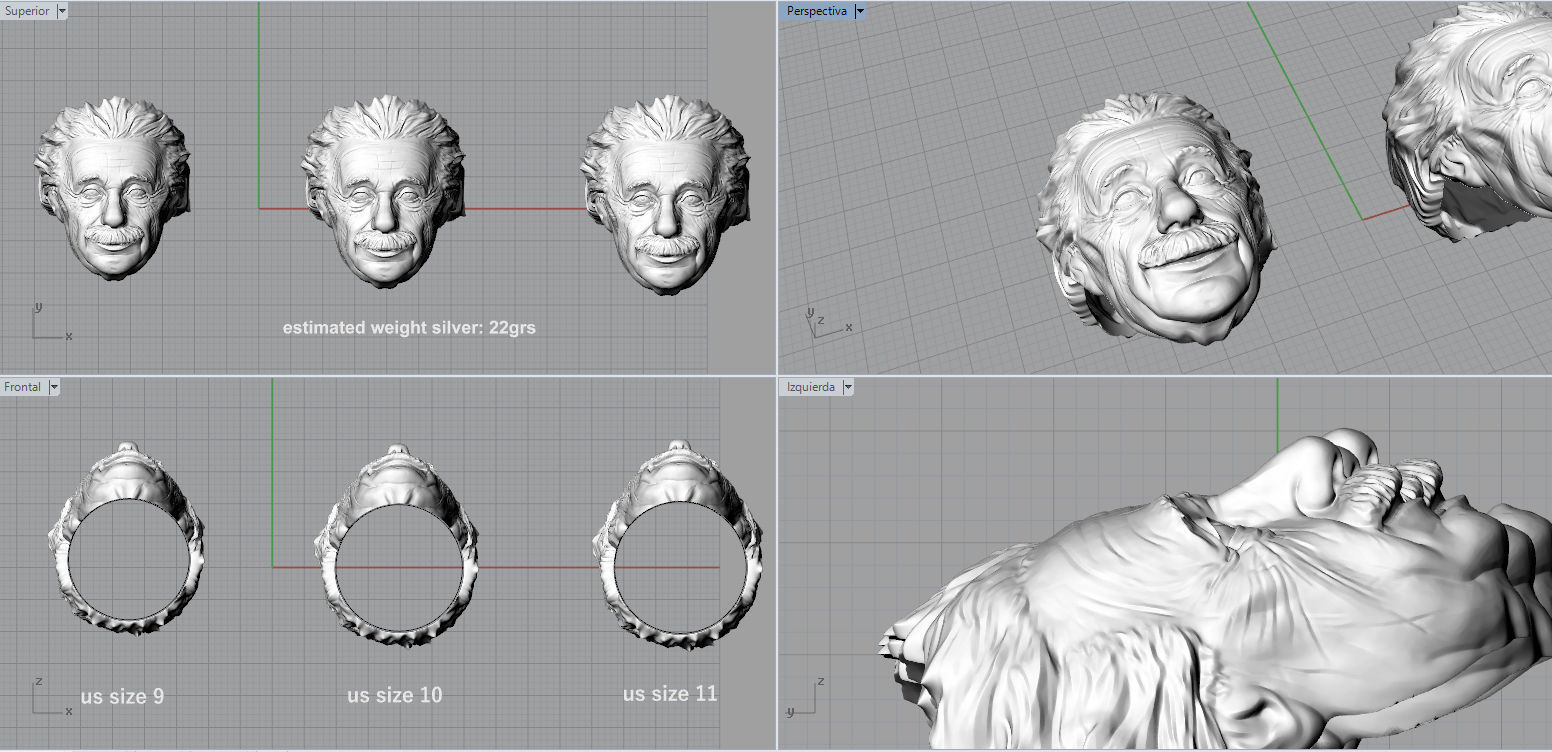Activate the Frontal viewport title label
This screenshot has height=752, width=1552.
tap(24, 387)
